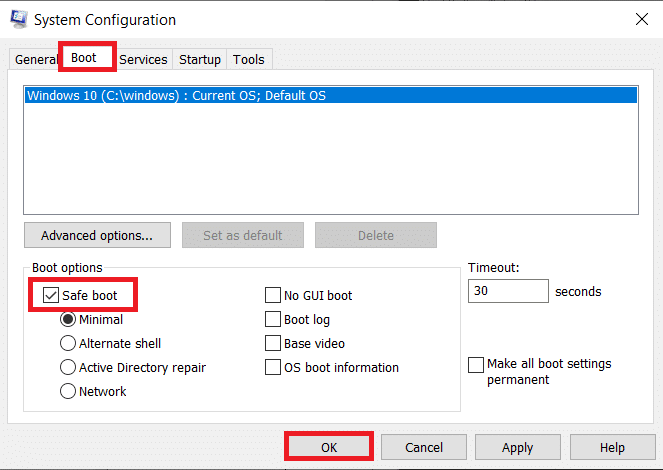Open Advanced options button
Screen dimensions: 663x470
click(97, 236)
